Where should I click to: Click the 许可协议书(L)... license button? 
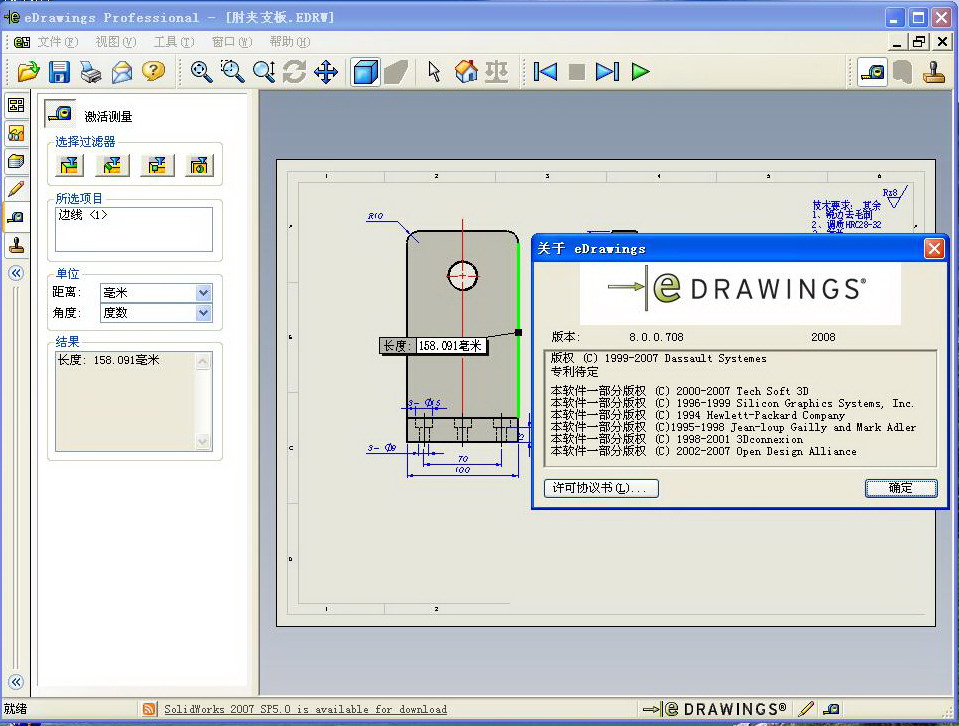pos(601,487)
